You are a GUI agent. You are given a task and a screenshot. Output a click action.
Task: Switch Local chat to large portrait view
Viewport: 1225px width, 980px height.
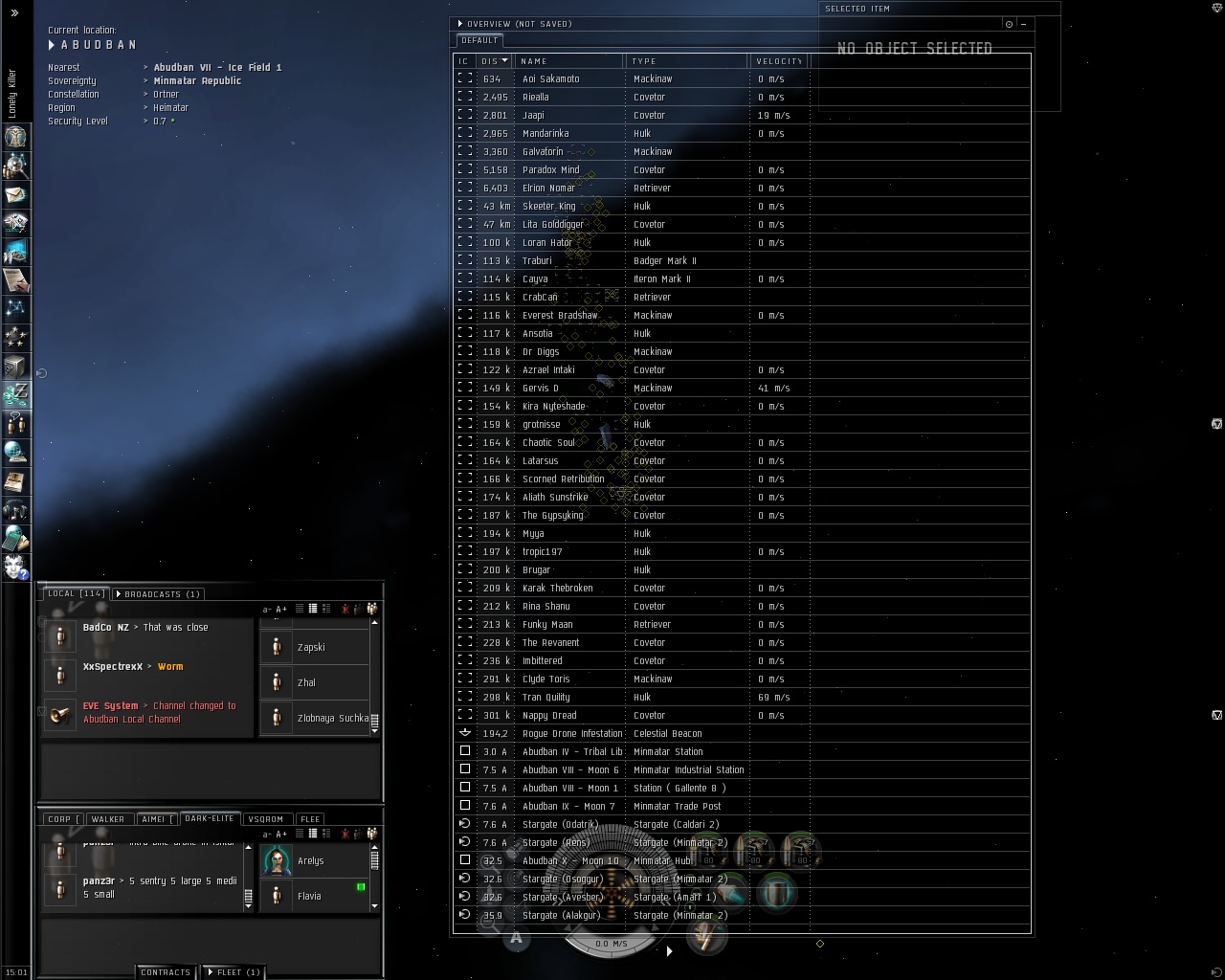(326, 609)
